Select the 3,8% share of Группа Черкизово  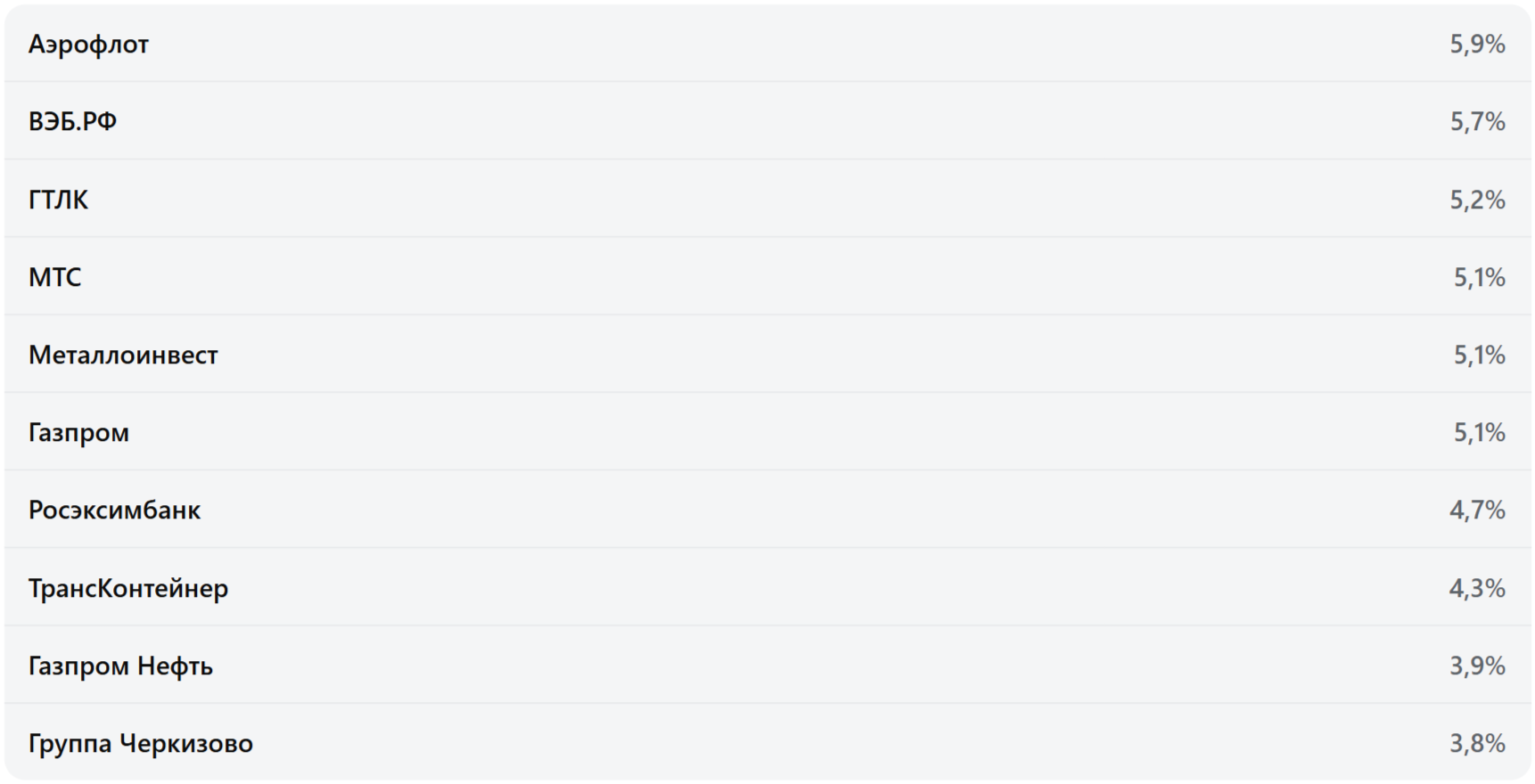pos(1477,743)
